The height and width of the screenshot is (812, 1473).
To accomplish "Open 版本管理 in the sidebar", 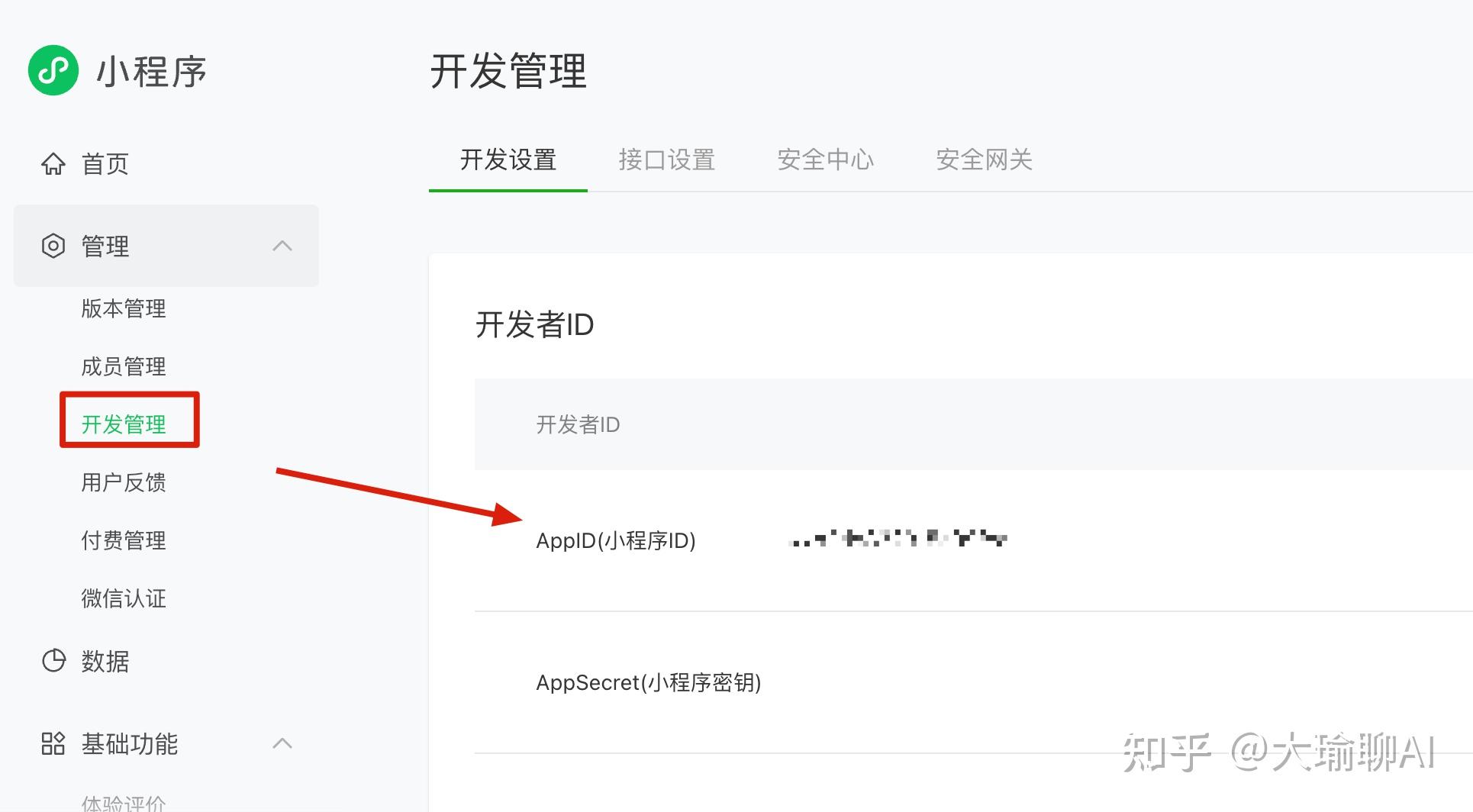I will (x=124, y=308).
